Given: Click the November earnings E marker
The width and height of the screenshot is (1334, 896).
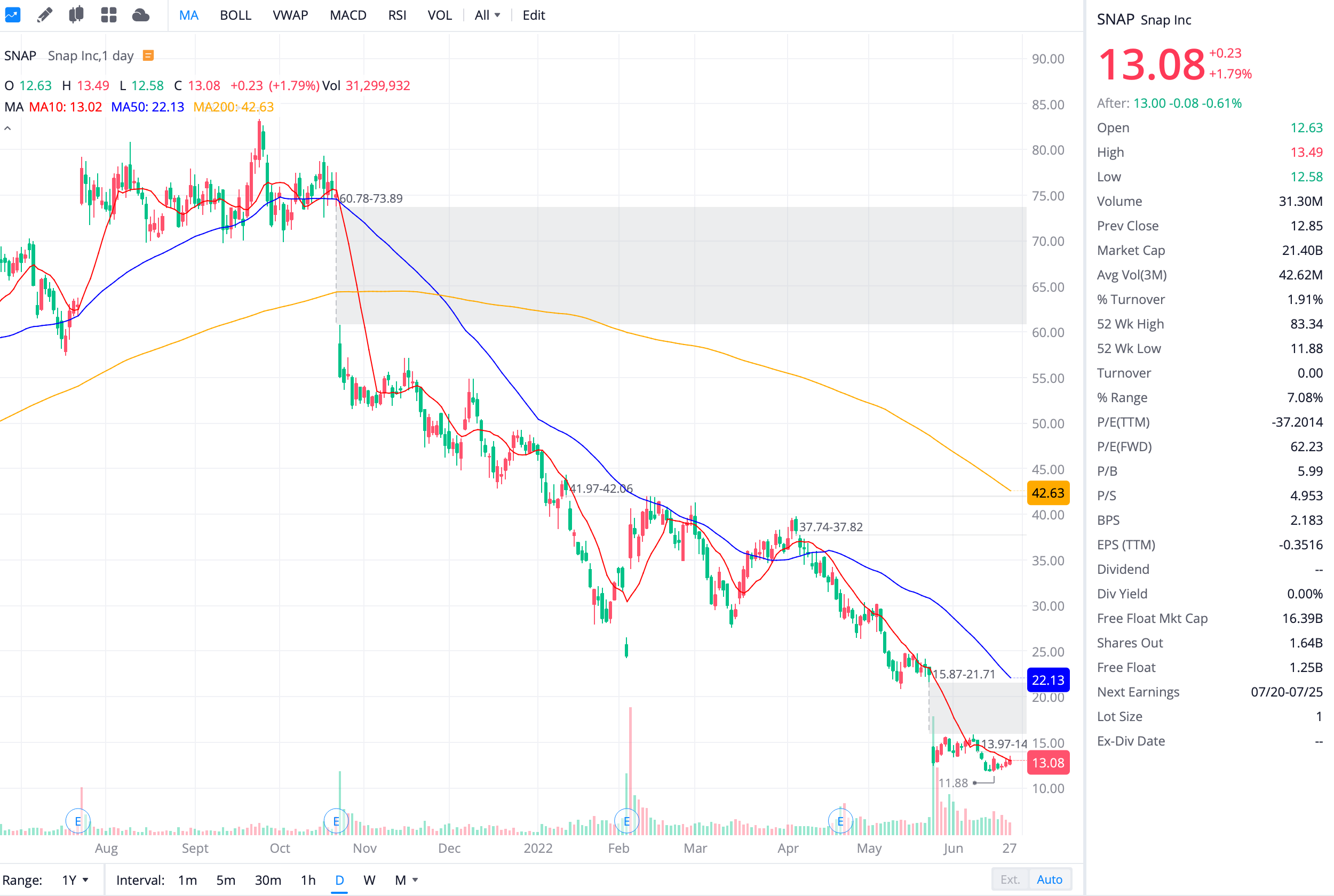Looking at the screenshot, I should [336, 821].
